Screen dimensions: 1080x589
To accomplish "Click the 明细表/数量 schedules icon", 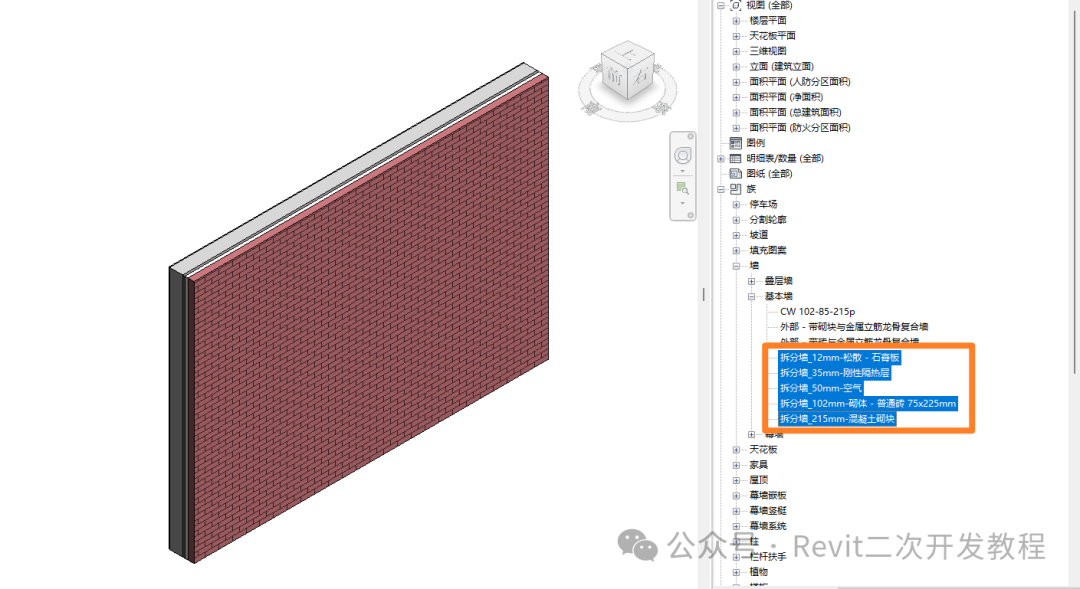I will (735, 158).
